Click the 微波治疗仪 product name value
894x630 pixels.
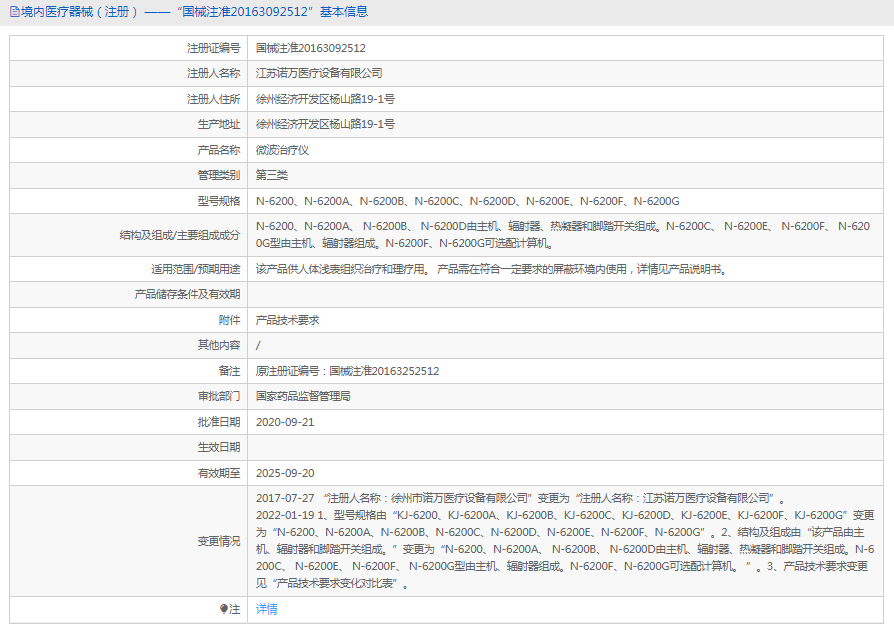(x=282, y=149)
